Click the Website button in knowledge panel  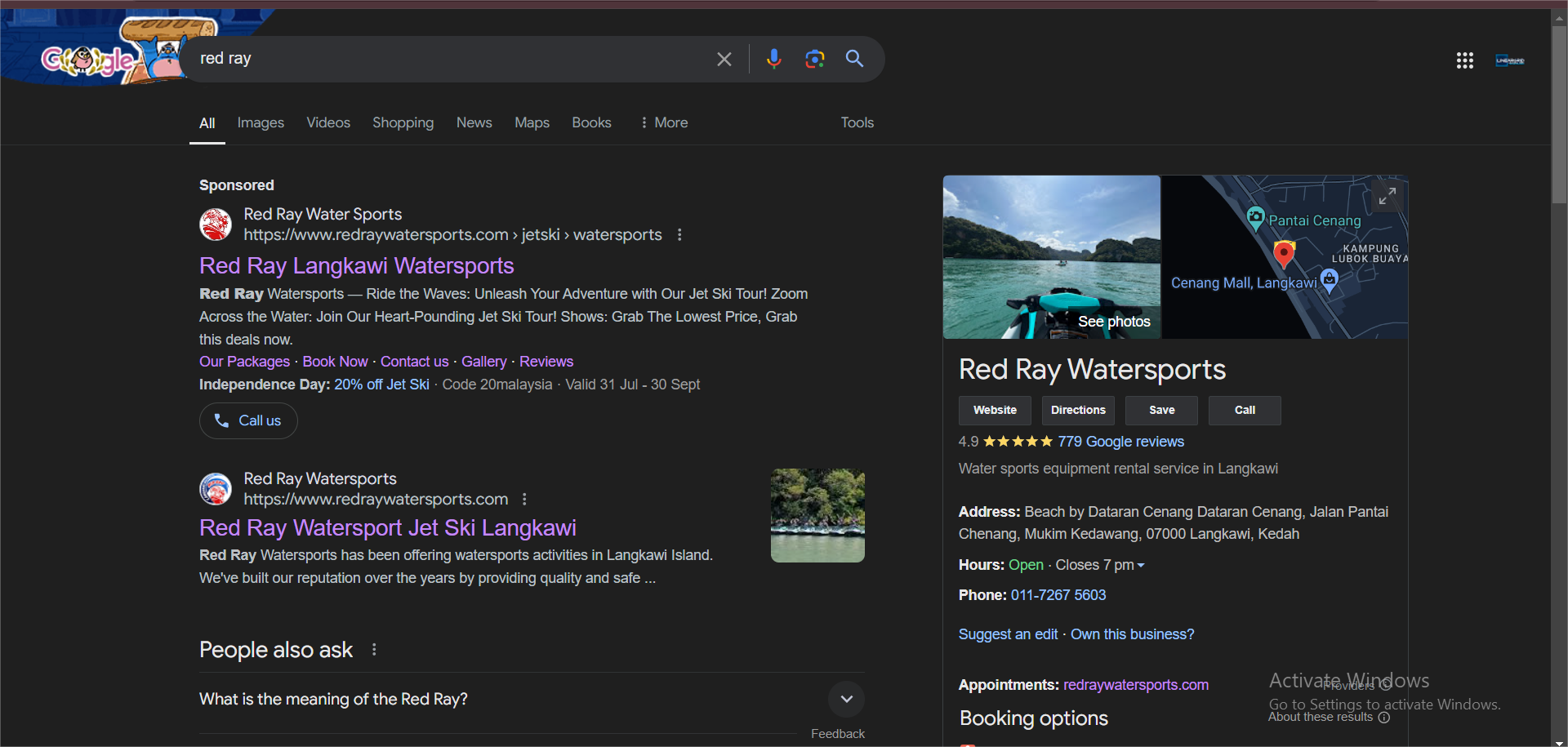pos(995,411)
